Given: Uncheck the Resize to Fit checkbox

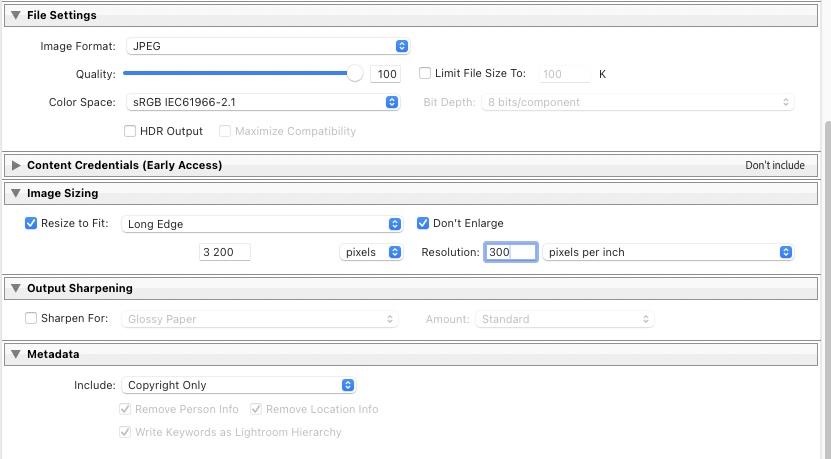Looking at the screenshot, I should [x=31, y=223].
